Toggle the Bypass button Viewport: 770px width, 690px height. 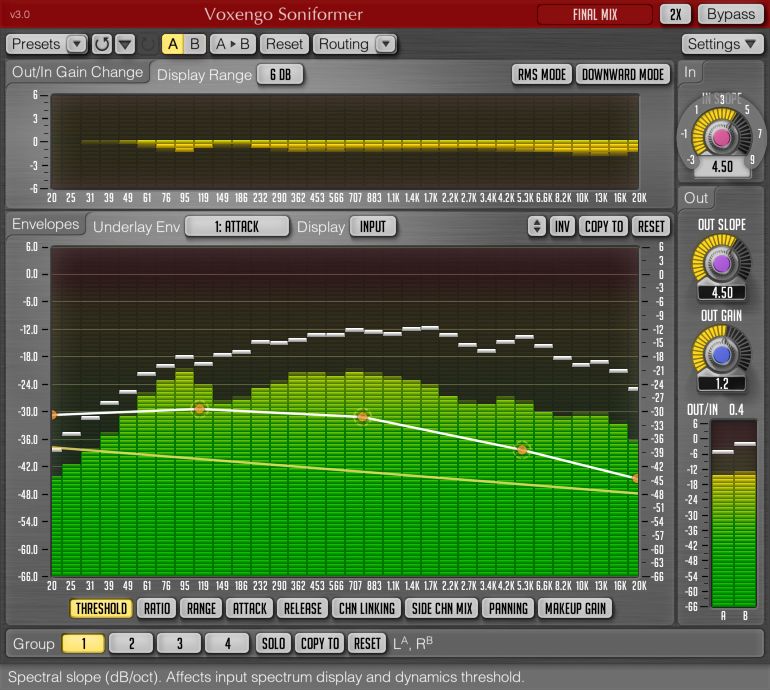coord(730,14)
